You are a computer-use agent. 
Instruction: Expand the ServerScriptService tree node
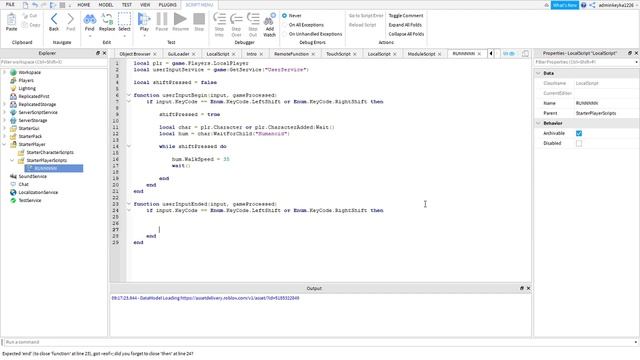pos(4,112)
